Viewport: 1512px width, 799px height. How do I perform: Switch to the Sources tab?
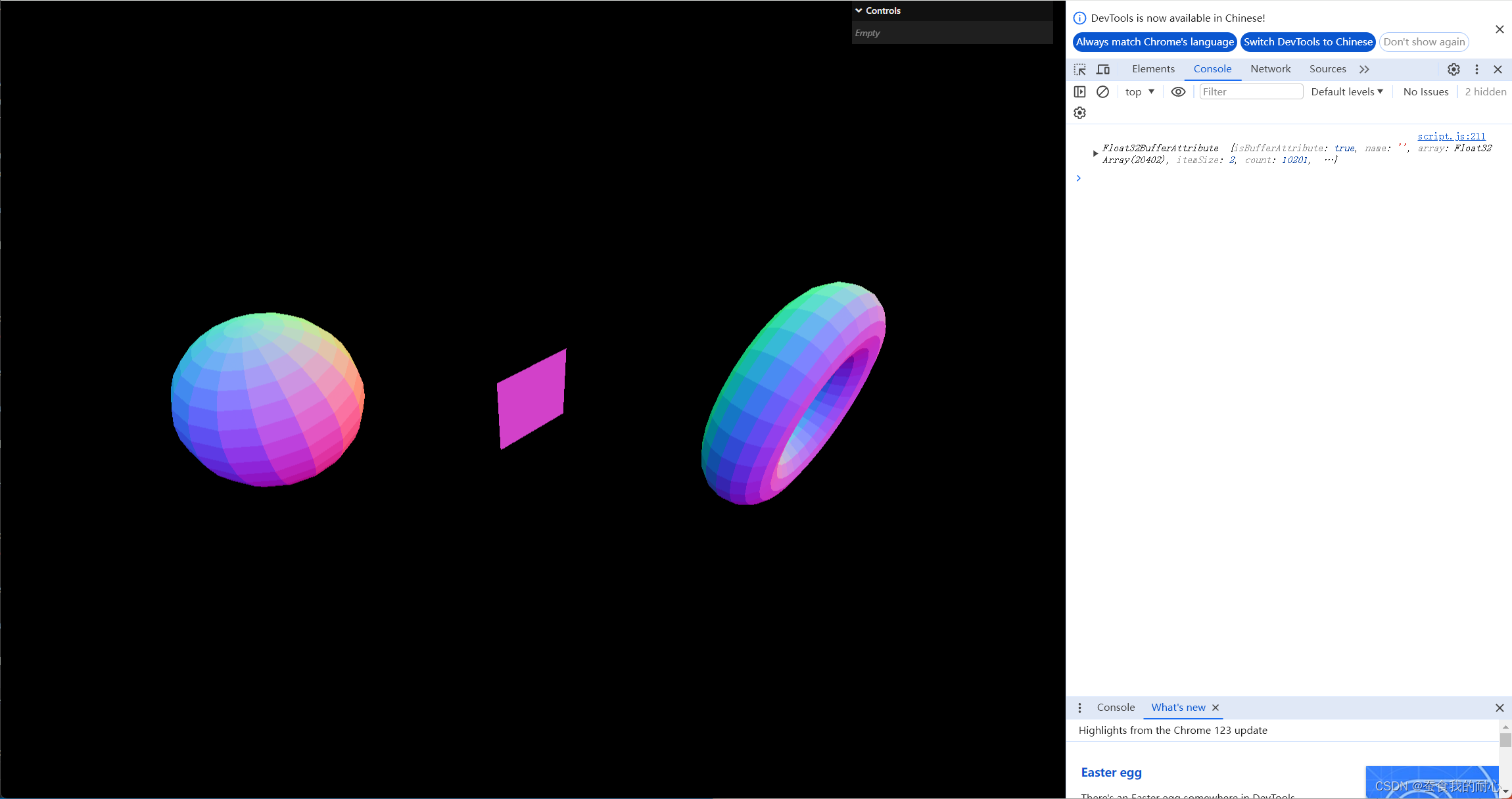[1327, 69]
